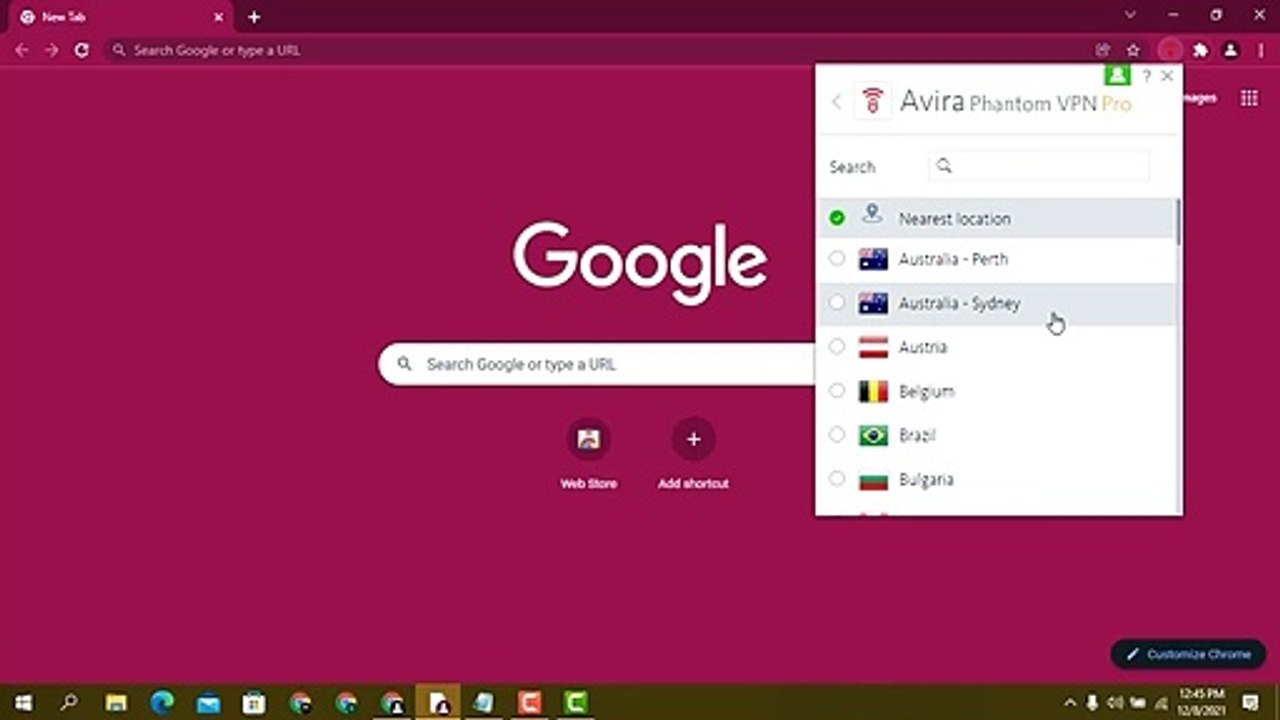Click the green Avira account icon

click(1117, 75)
